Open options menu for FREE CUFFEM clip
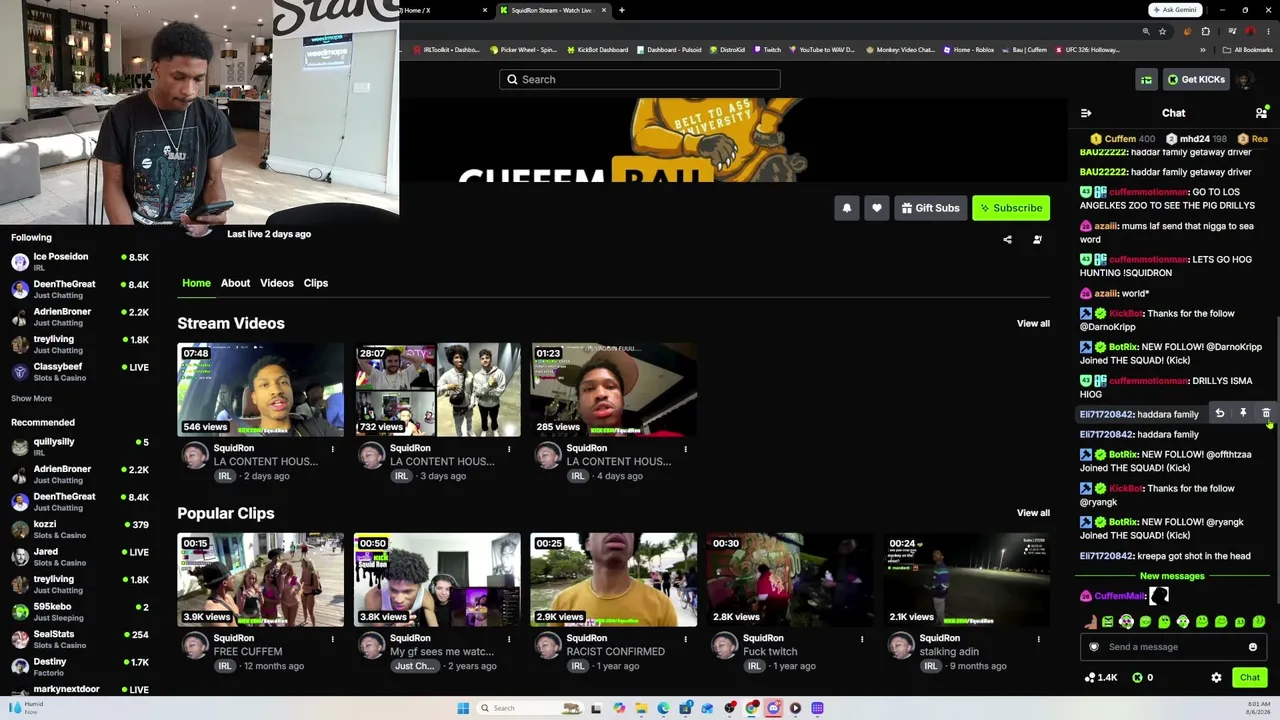The height and width of the screenshot is (720, 1280). [x=333, y=639]
